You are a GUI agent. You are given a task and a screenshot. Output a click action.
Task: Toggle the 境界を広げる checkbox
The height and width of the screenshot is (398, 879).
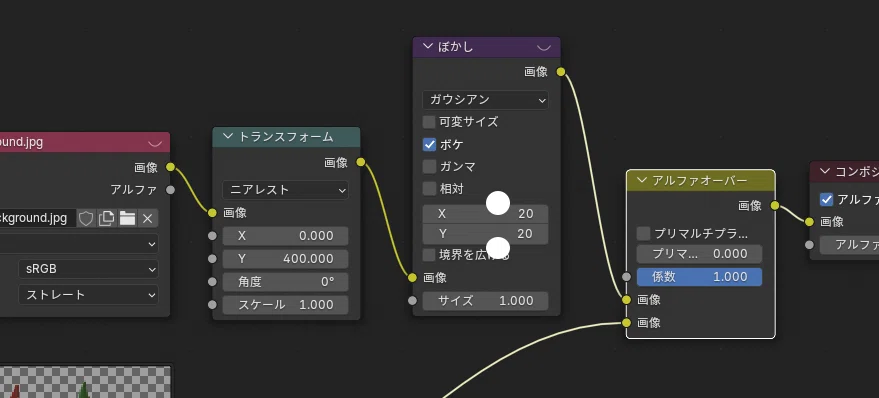(429, 255)
